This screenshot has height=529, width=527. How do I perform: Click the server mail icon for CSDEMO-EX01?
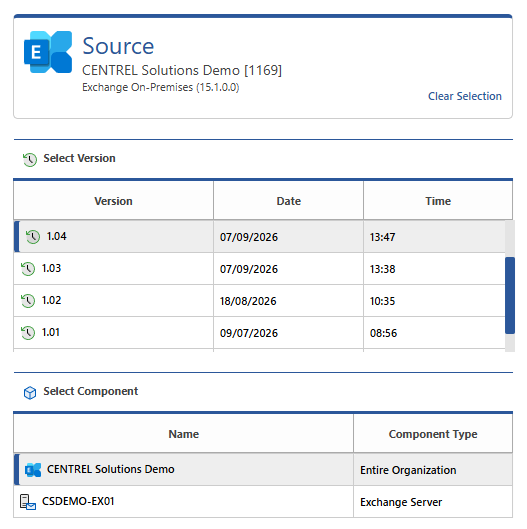[x=28, y=502]
